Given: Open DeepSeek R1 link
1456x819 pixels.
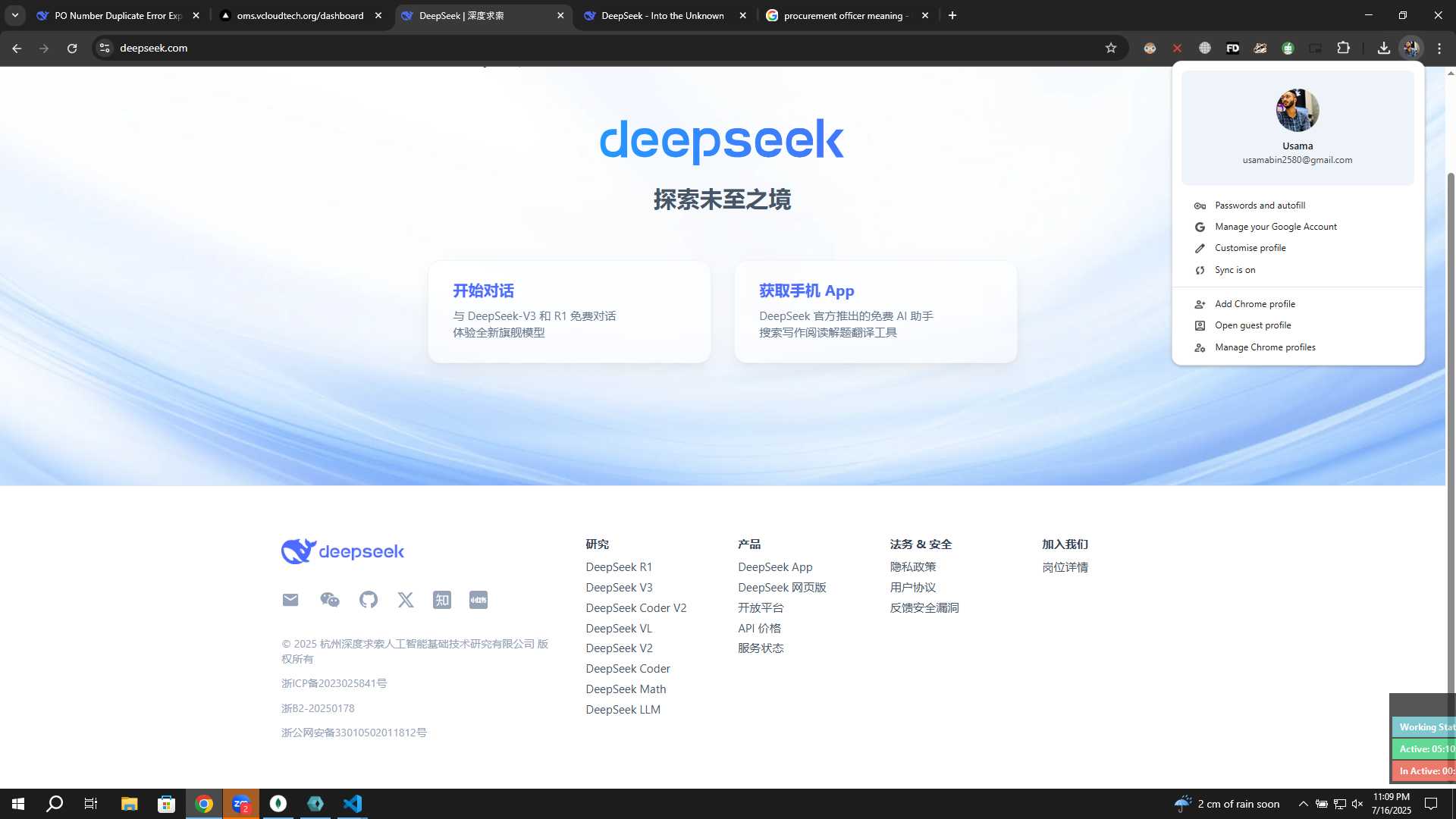Looking at the screenshot, I should [x=619, y=567].
